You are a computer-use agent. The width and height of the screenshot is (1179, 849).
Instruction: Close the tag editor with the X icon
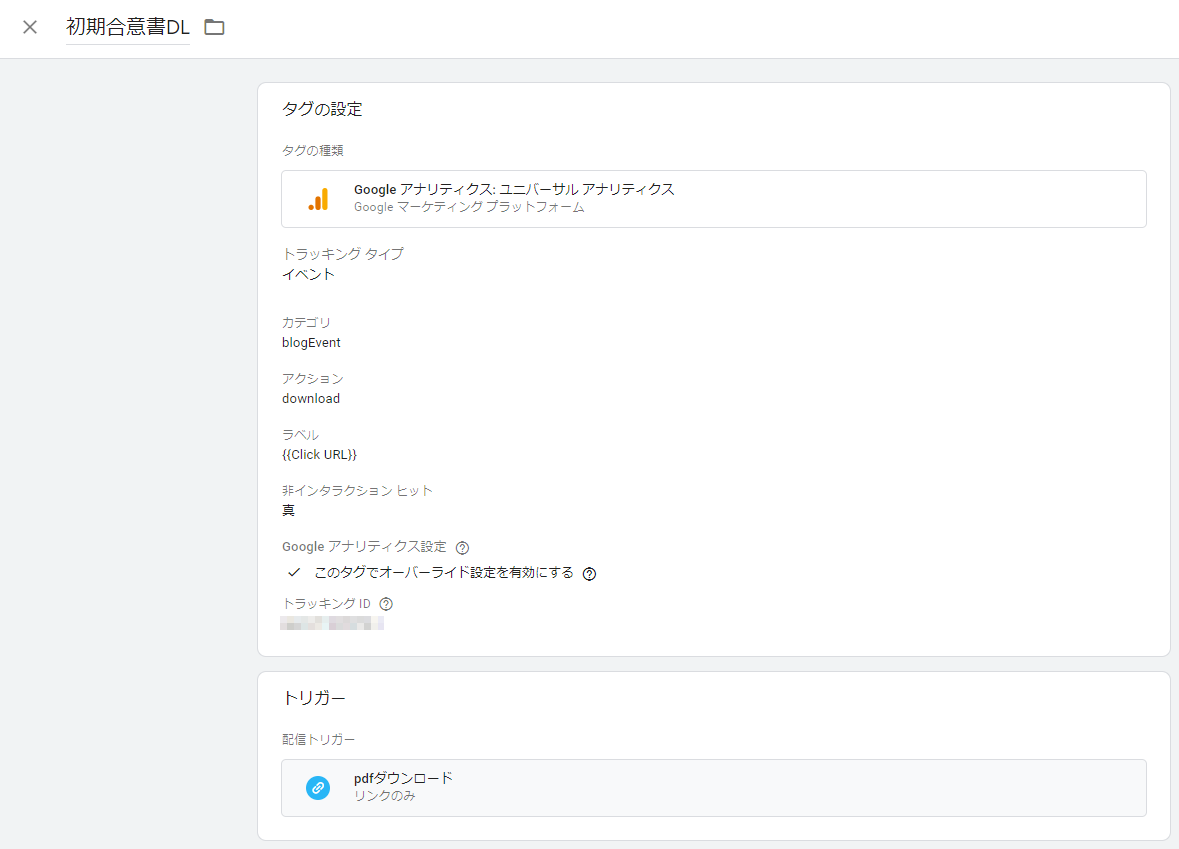point(30,27)
